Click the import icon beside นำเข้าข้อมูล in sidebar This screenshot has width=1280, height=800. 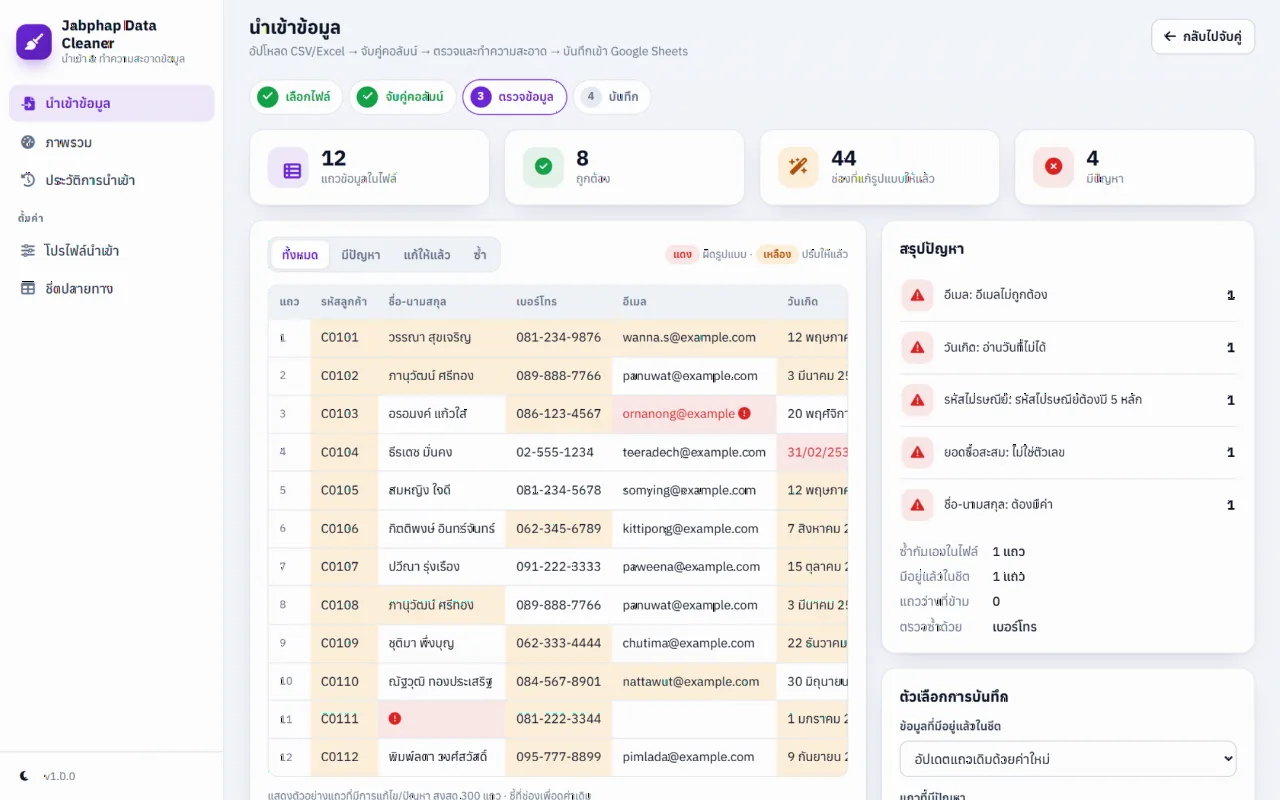28,104
